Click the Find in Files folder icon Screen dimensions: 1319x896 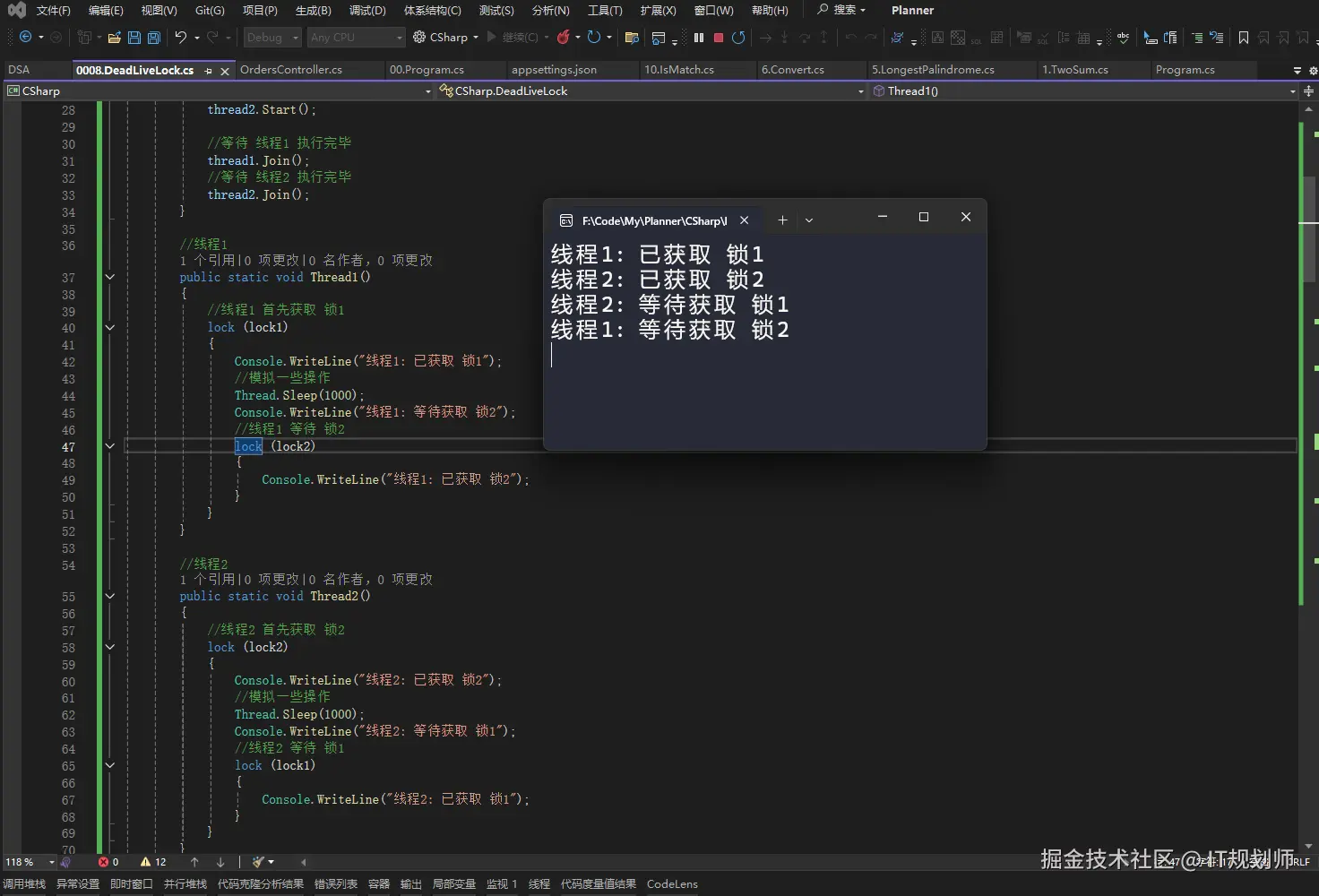coord(632,38)
